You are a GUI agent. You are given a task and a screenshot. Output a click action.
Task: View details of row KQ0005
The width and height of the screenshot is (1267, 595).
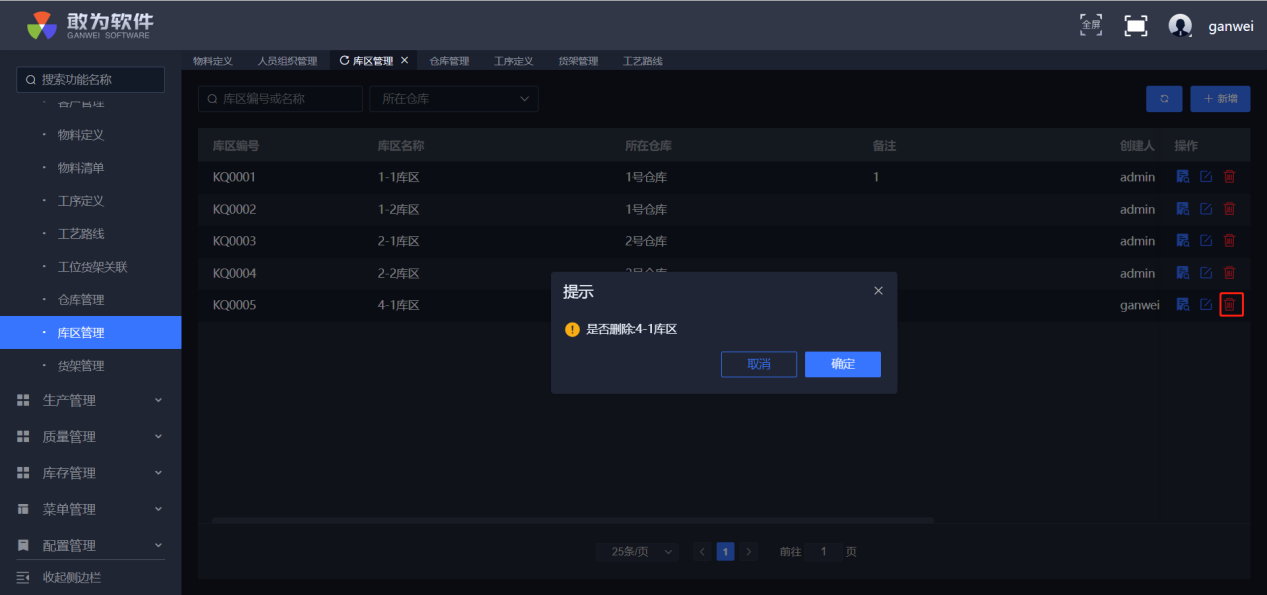(x=1182, y=305)
